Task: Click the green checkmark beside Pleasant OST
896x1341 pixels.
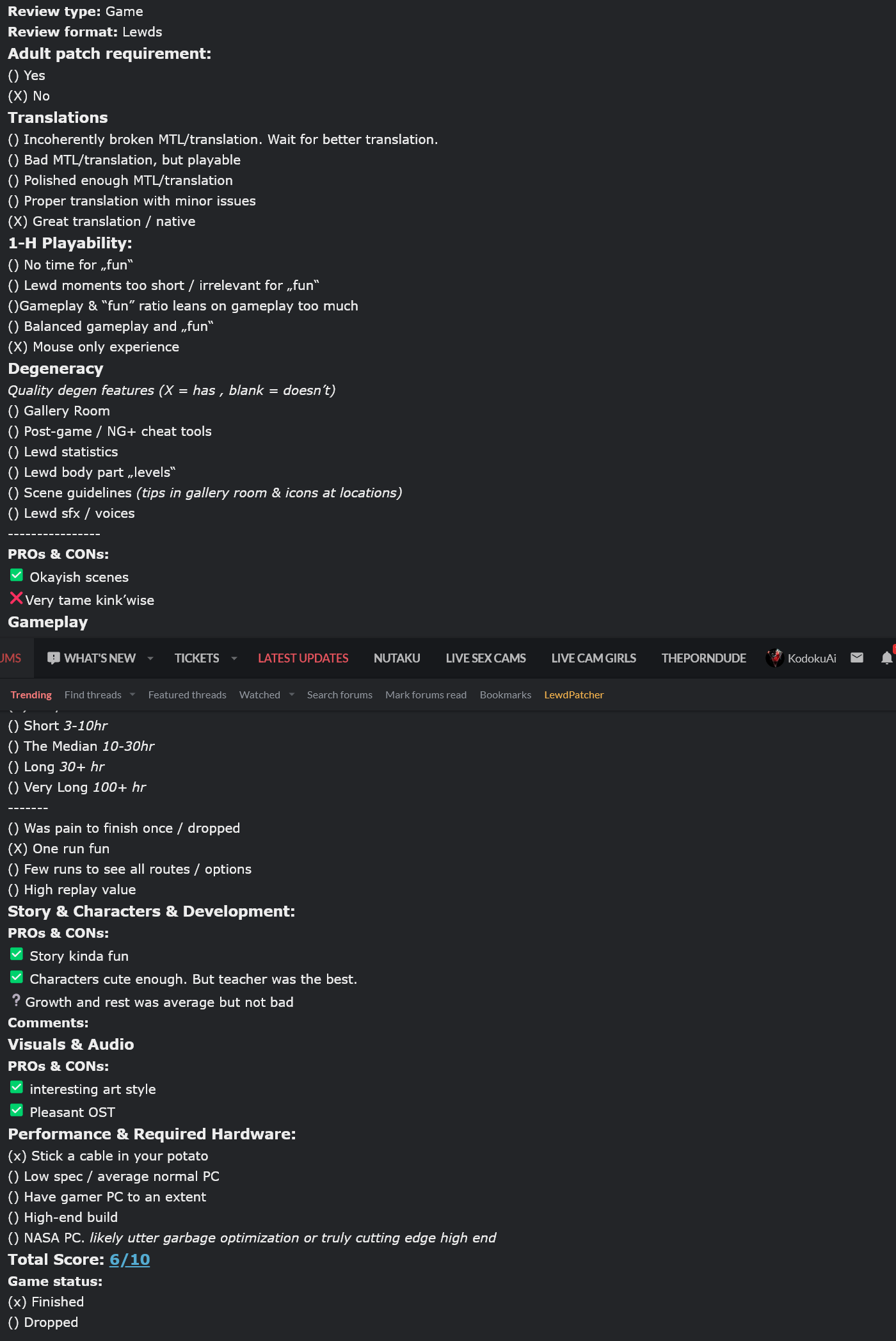Action: 17,1111
